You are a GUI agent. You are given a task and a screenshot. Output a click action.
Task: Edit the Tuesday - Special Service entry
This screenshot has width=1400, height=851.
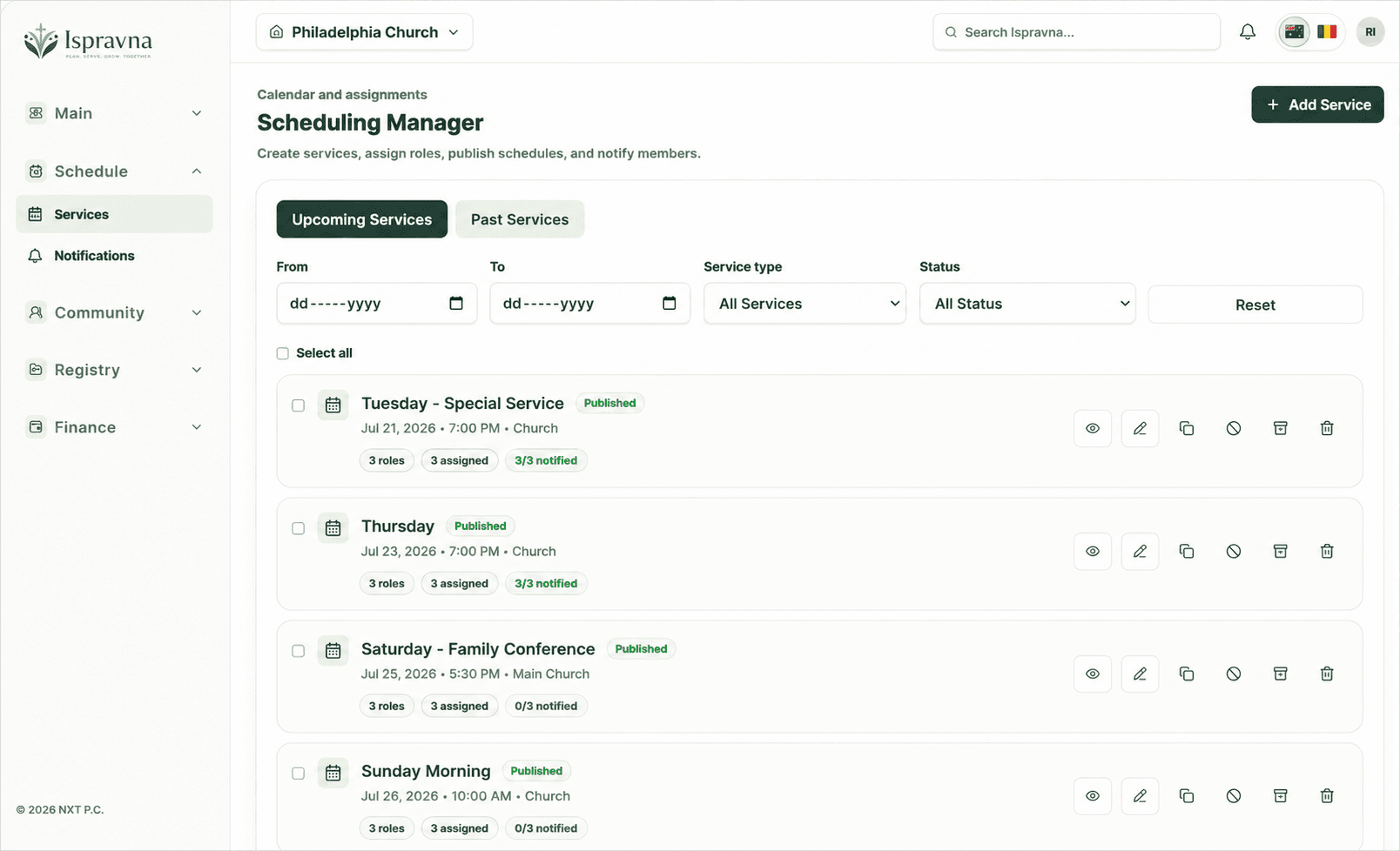click(x=1140, y=428)
